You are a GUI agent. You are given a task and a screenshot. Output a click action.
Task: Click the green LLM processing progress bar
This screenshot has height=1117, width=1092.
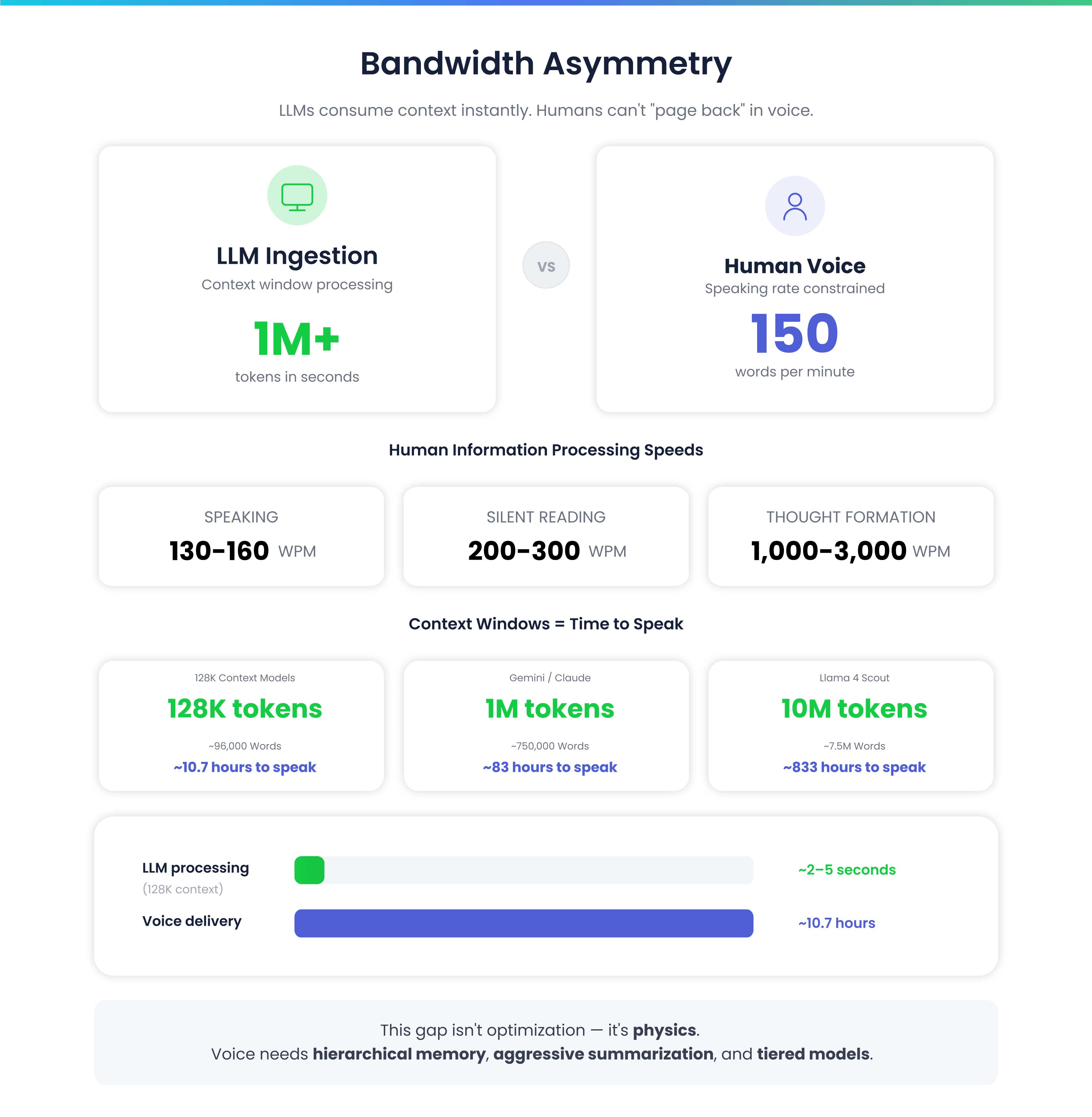tap(309, 870)
